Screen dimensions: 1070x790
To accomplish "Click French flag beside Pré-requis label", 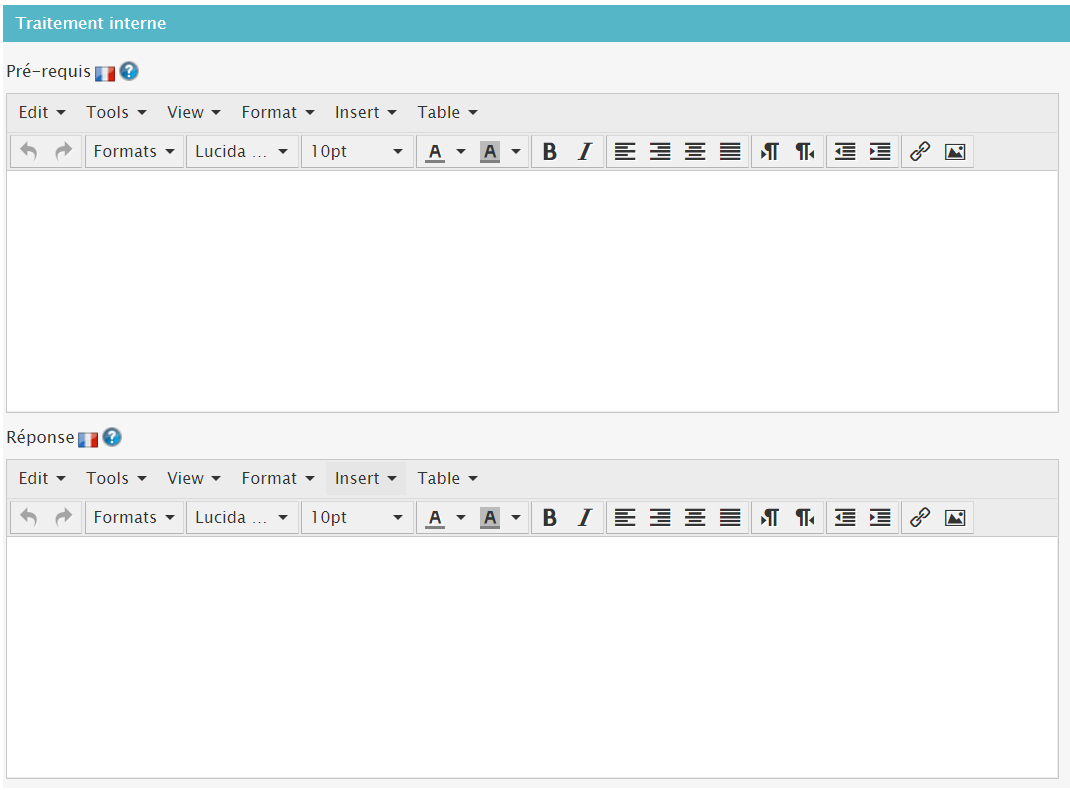I will tap(105, 72).
